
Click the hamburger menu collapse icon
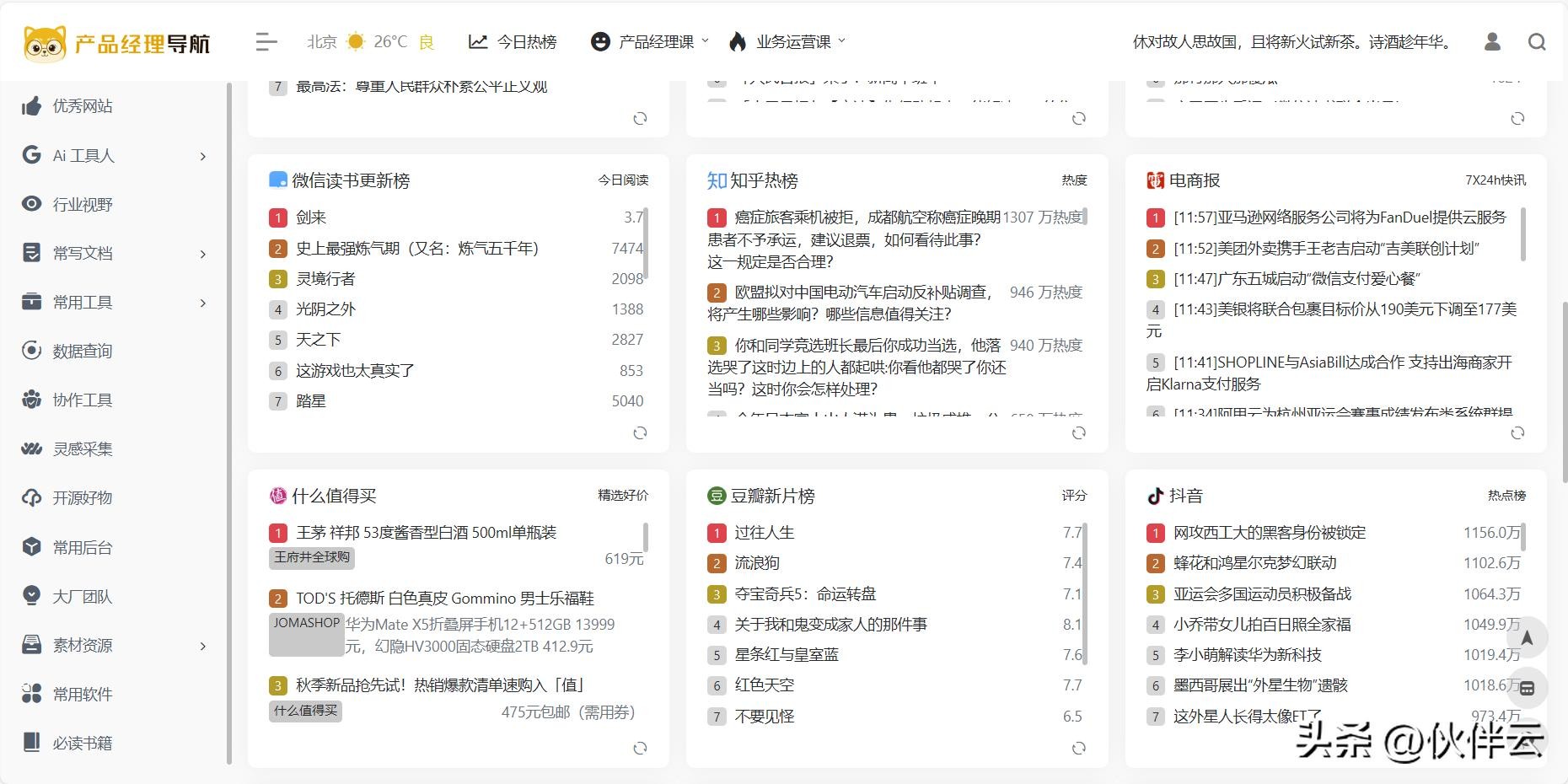click(266, 41)
